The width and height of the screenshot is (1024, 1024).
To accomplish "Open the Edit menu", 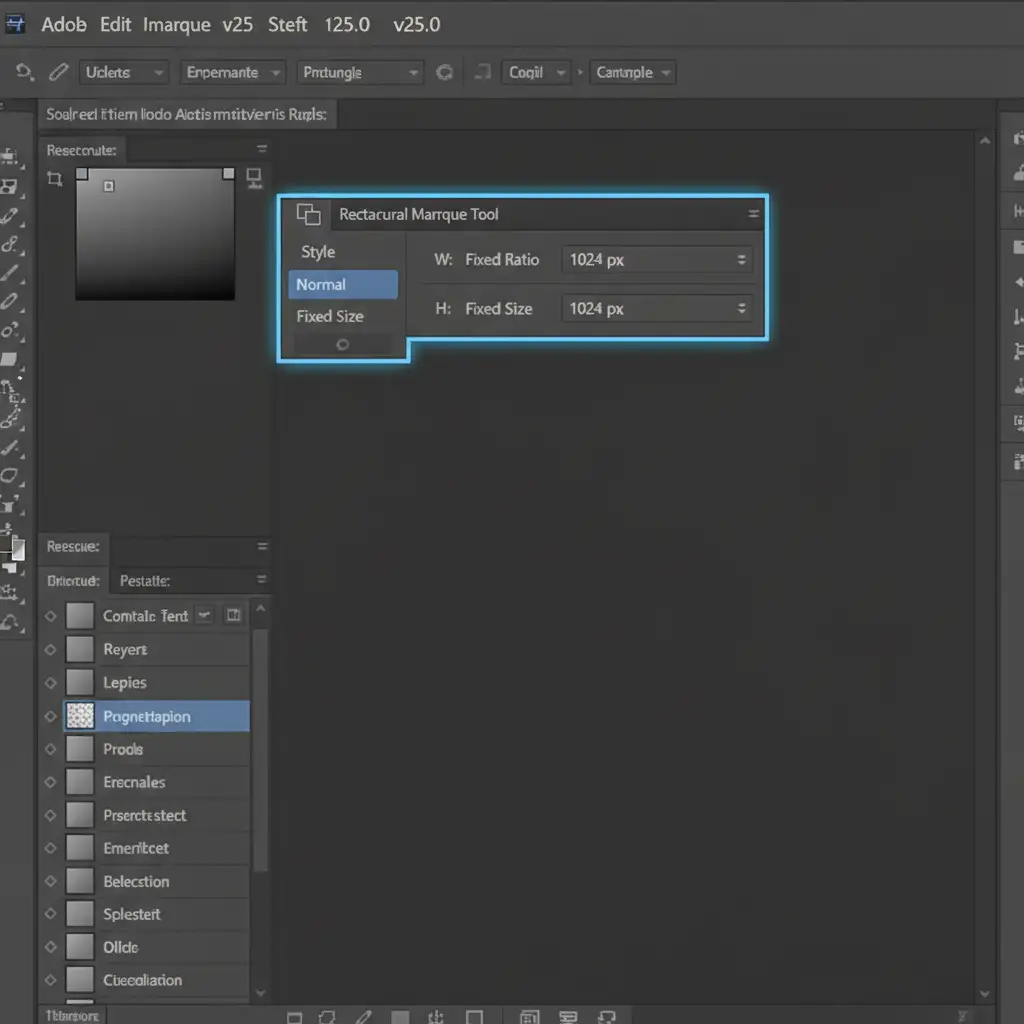I will coord(116,24).
